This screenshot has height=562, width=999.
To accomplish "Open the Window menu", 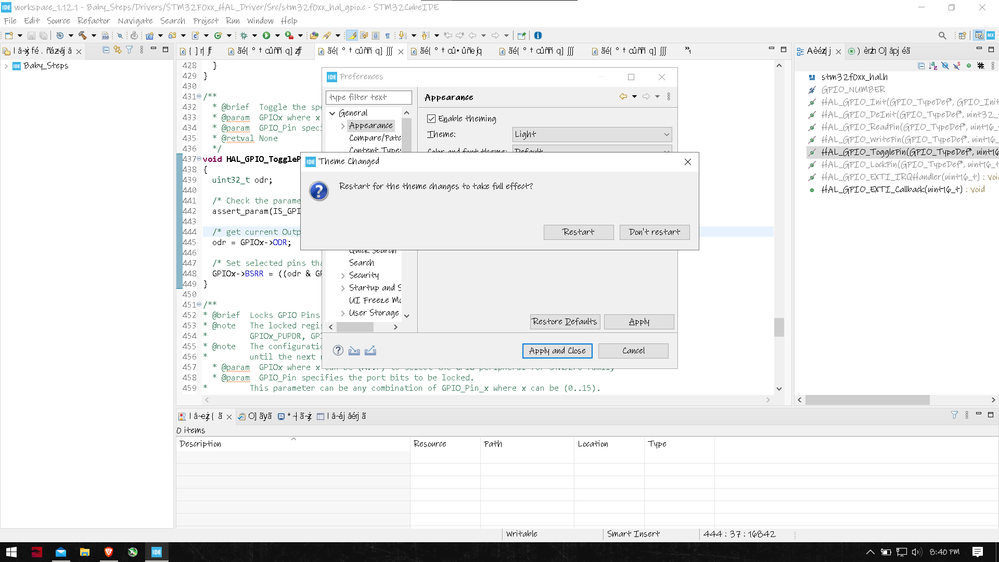I will click(260, 20).
